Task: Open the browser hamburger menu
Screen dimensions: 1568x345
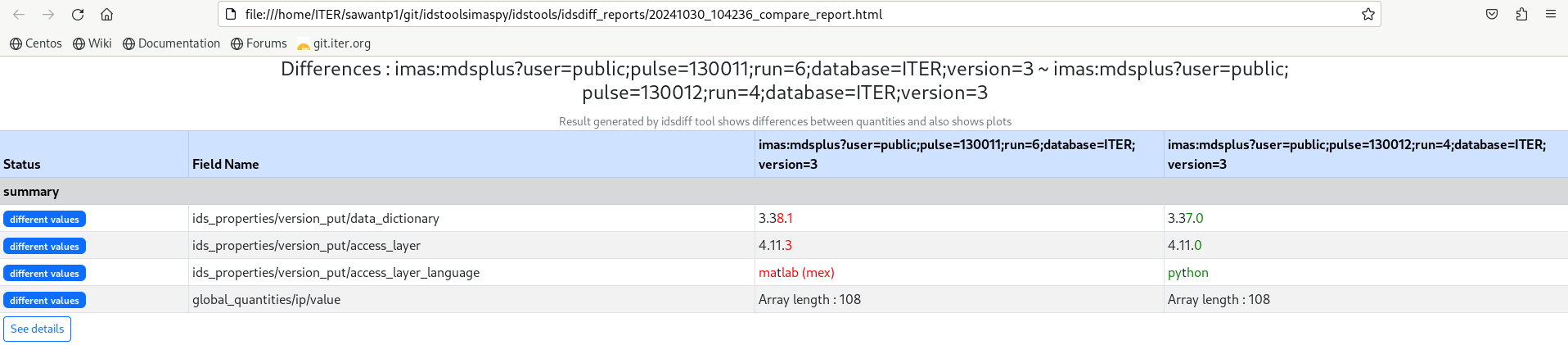Action: coord(1550,15)
